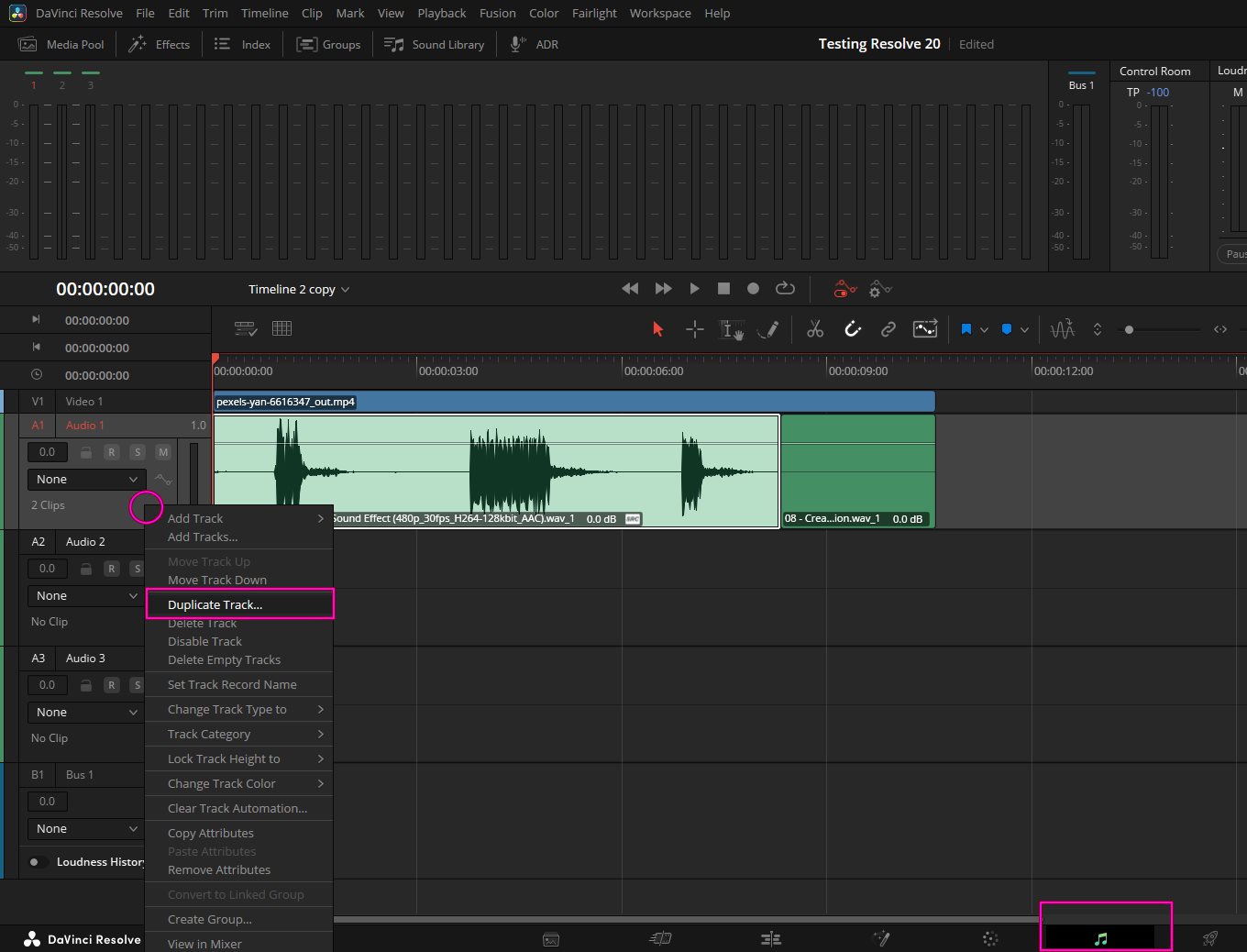Lock the Audio 3 track
The width and height of the screenshot is (1247, 952).
pos(85,685)
